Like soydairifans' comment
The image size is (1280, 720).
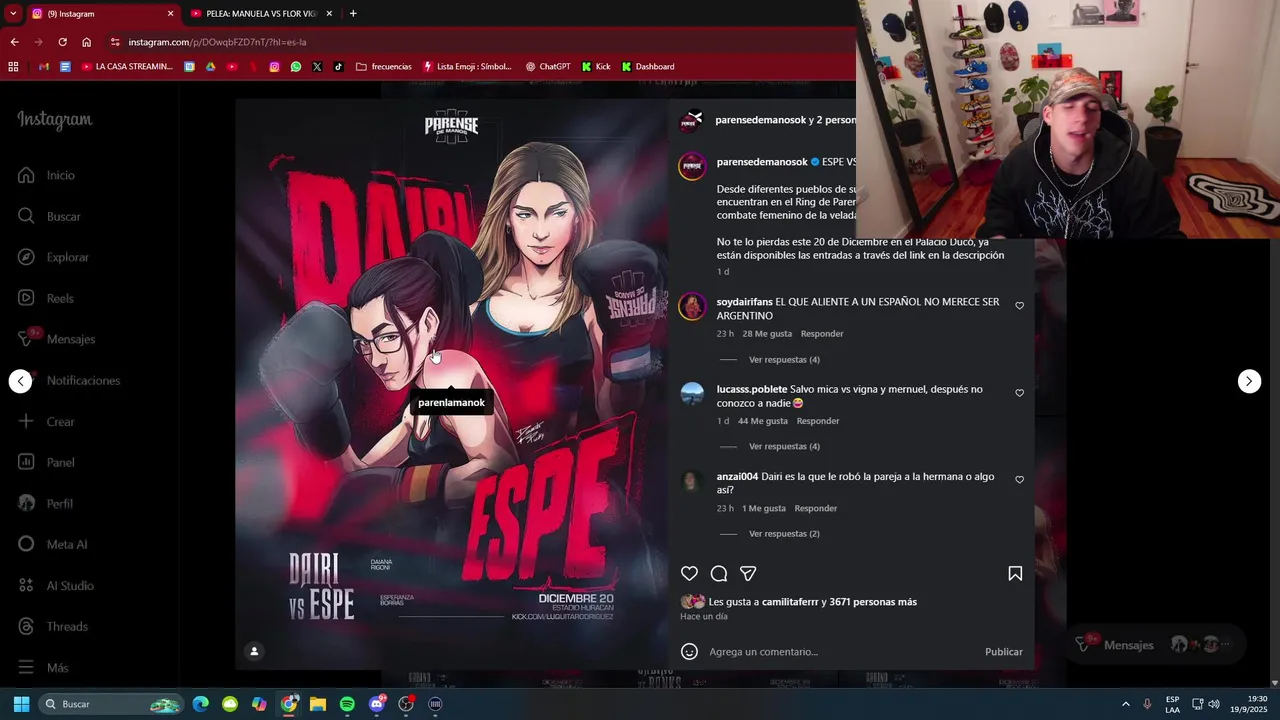[x=1019, y=306]
